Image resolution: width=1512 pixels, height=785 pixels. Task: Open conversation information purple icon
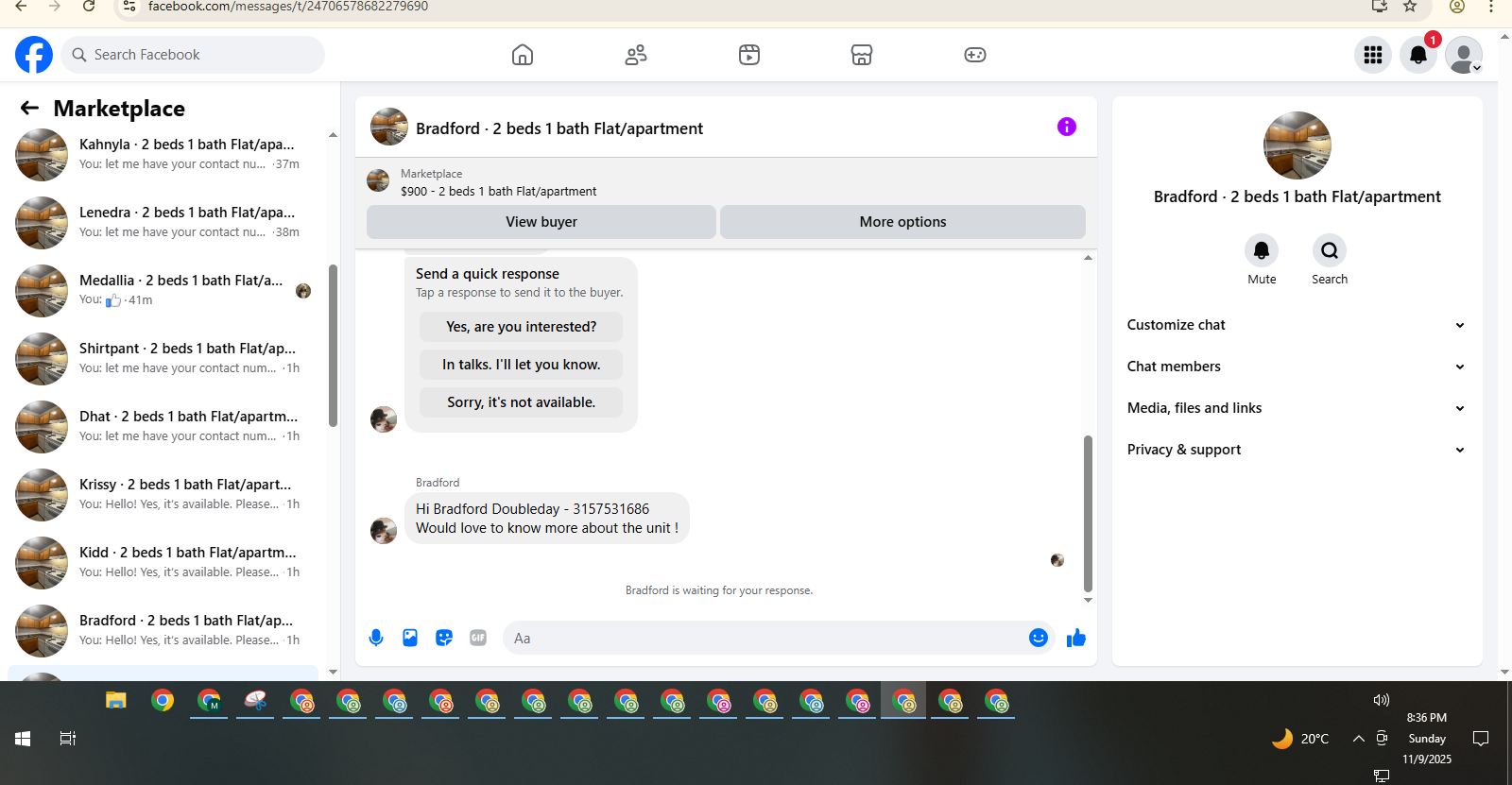tap(1067, 127)
